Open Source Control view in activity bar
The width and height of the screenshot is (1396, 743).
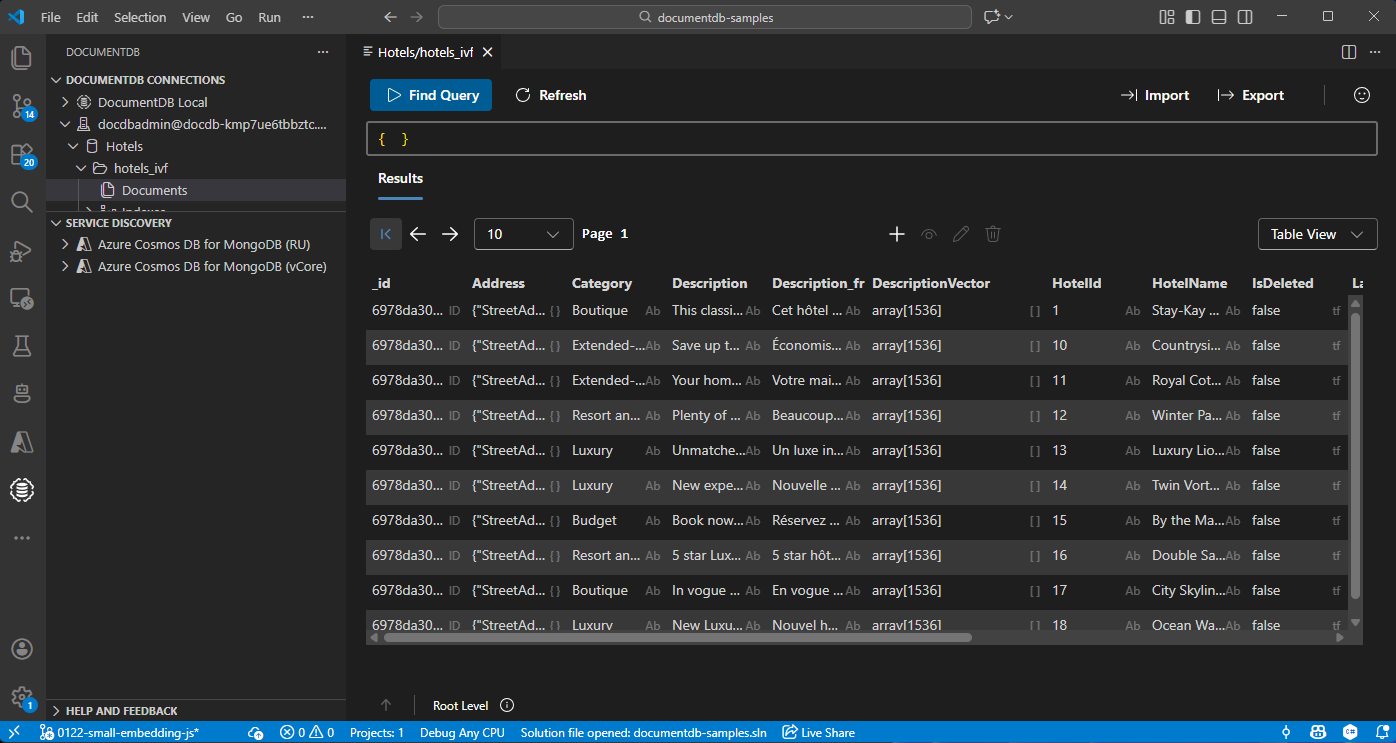[22, 106]
